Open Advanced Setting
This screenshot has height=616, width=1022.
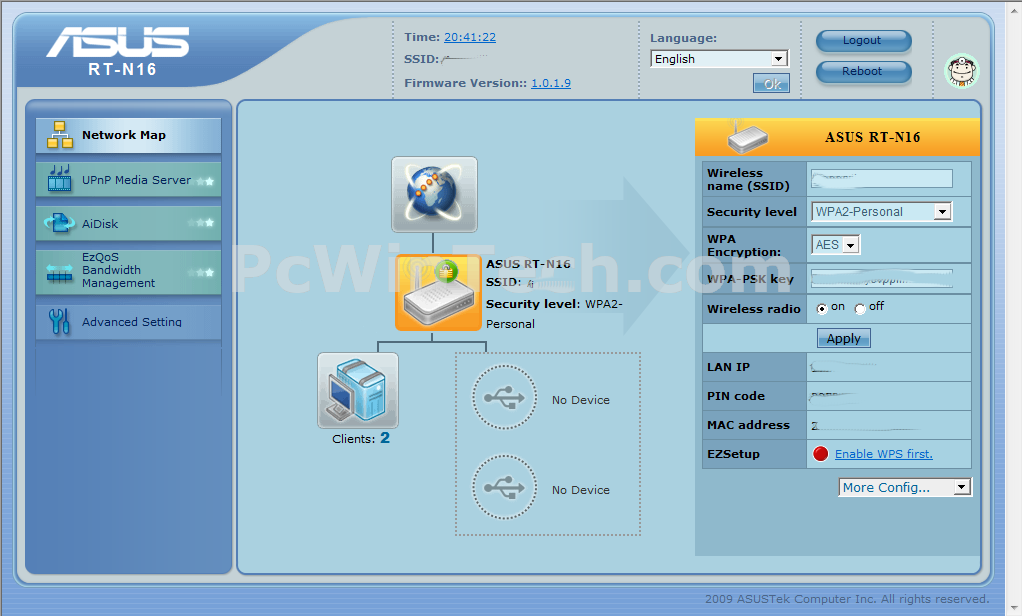coord(128,322)
